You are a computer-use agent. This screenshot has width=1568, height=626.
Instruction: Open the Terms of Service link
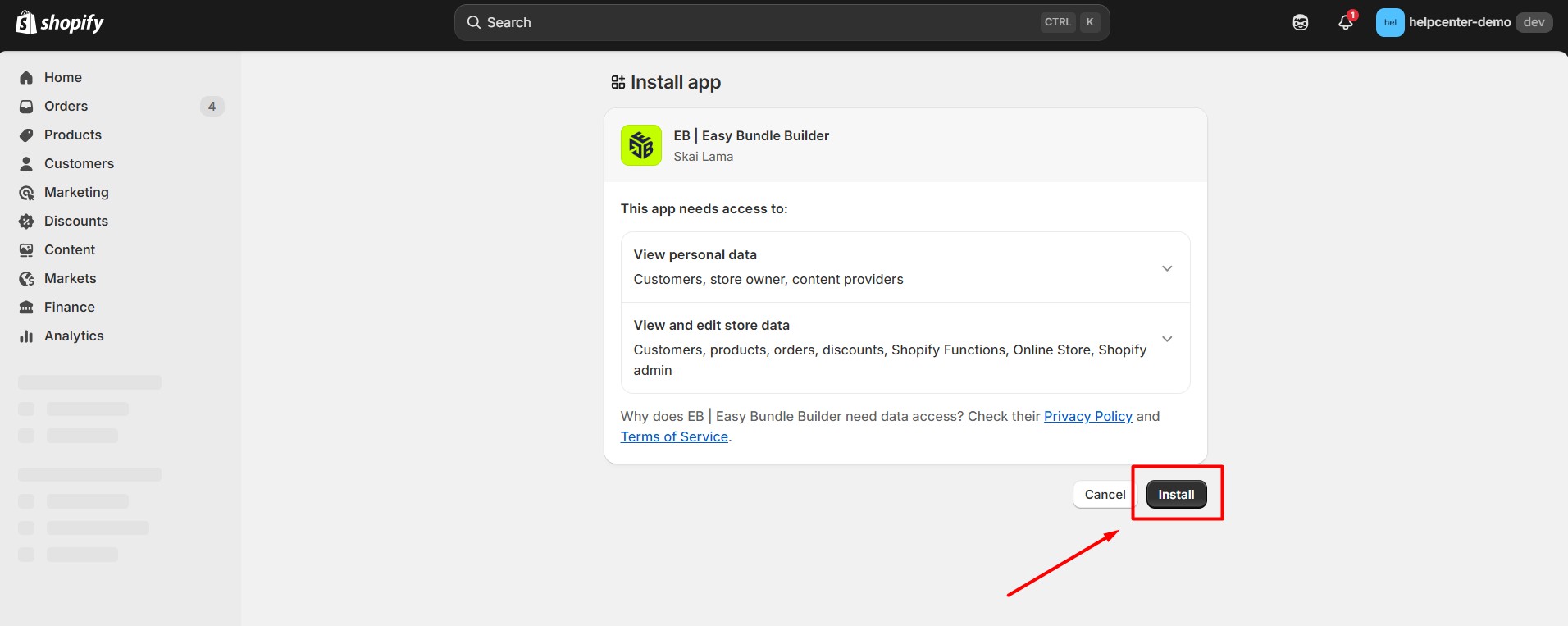(674, 436)
